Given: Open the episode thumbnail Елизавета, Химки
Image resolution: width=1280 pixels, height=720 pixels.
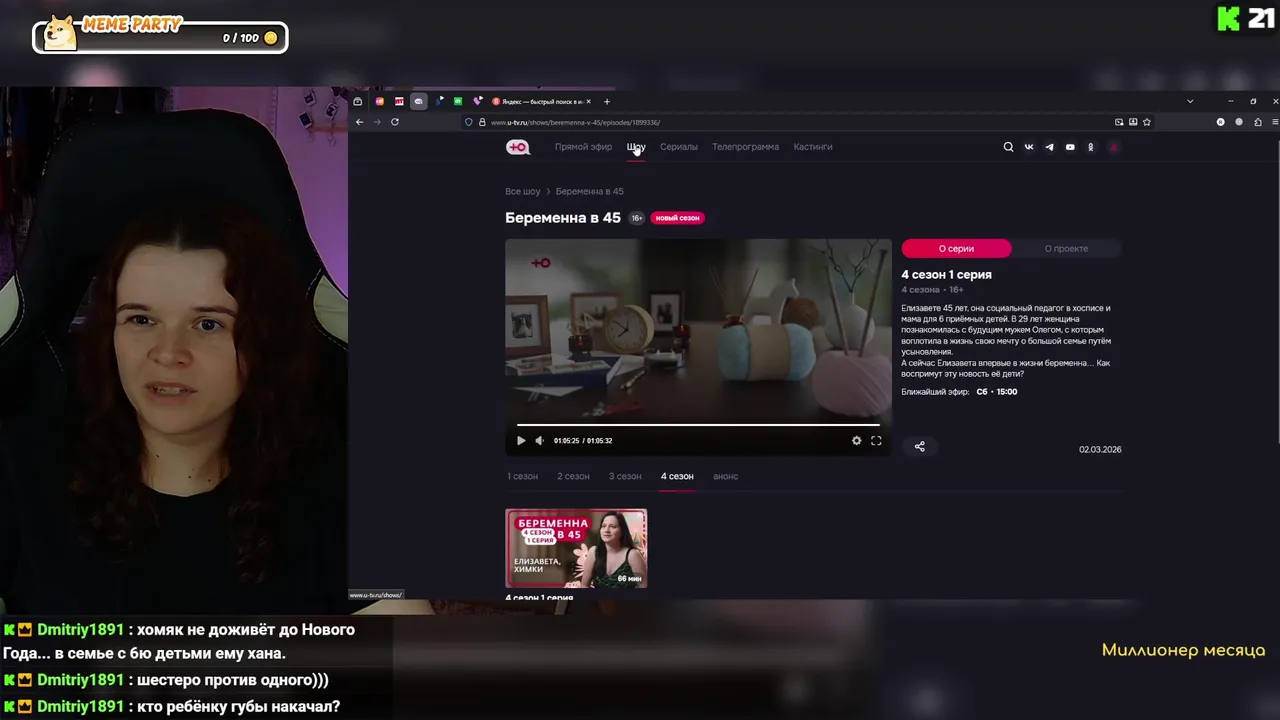Looking at the screenshot, I should pos(576,548).
